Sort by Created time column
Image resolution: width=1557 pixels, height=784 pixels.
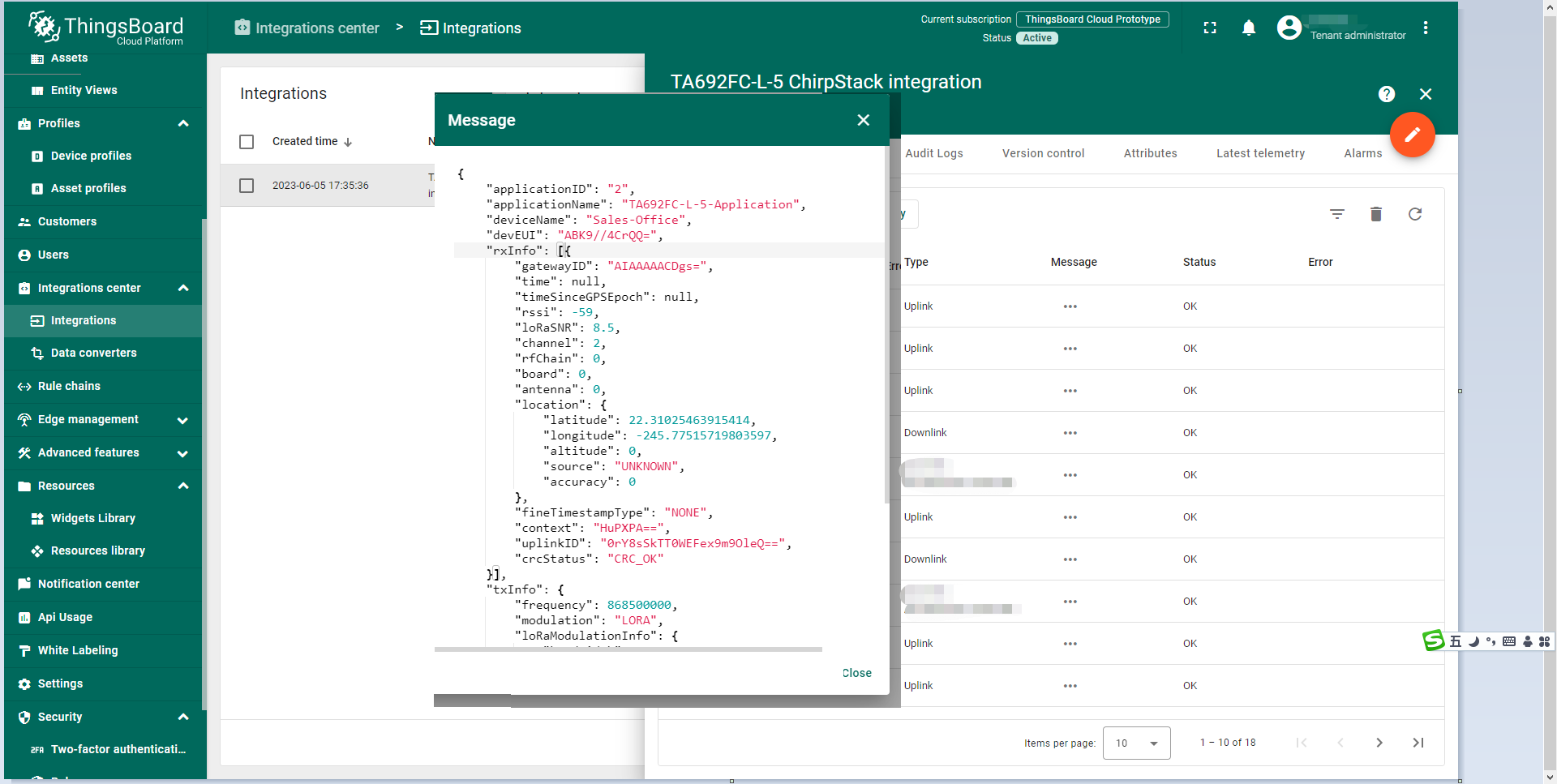click(311, 141)
